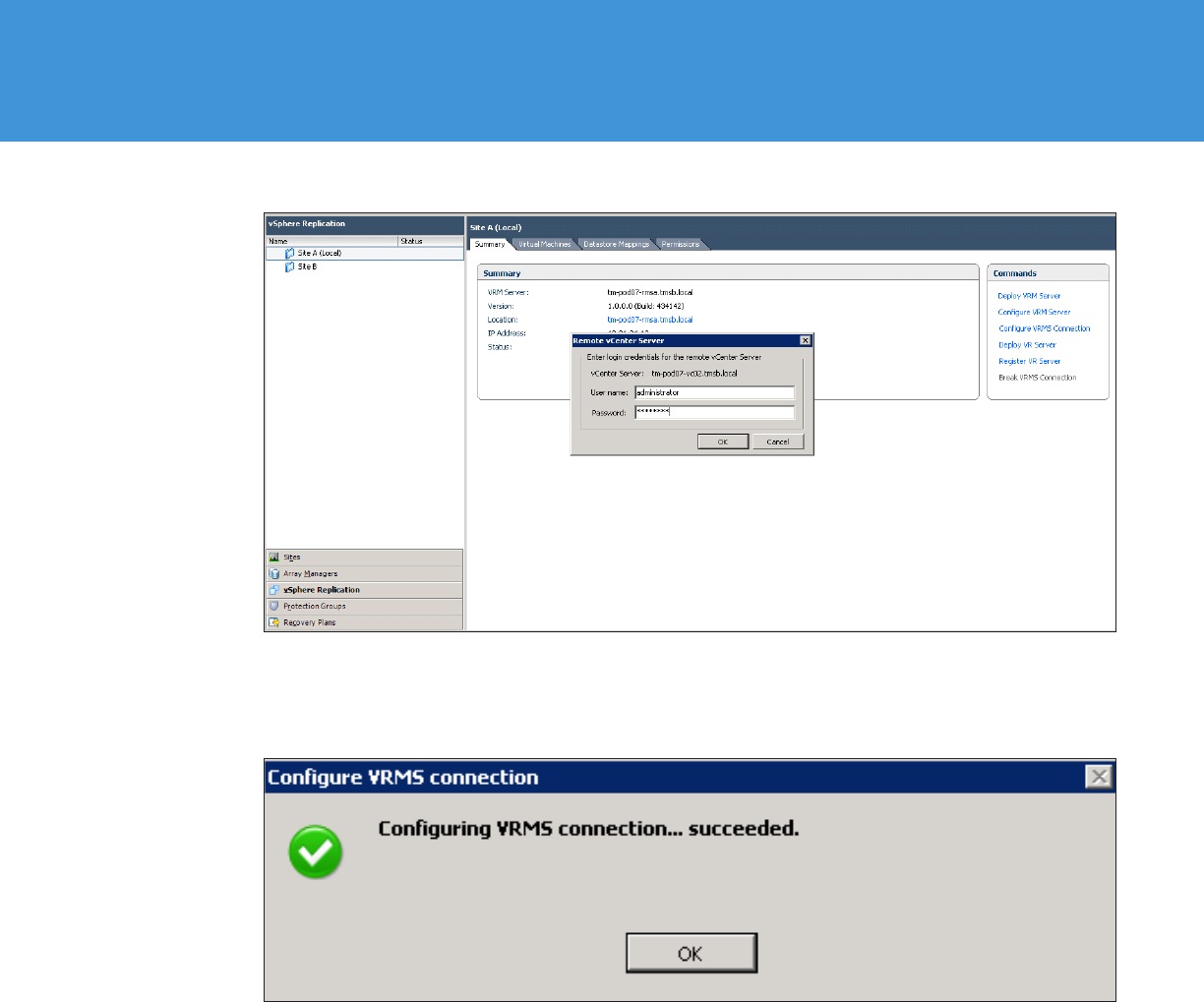Image resolution: width=1204 pixels, height=1002 pixels.
Task: Open the Recovery Plans navigation section
Action: [x=364, y=622]
